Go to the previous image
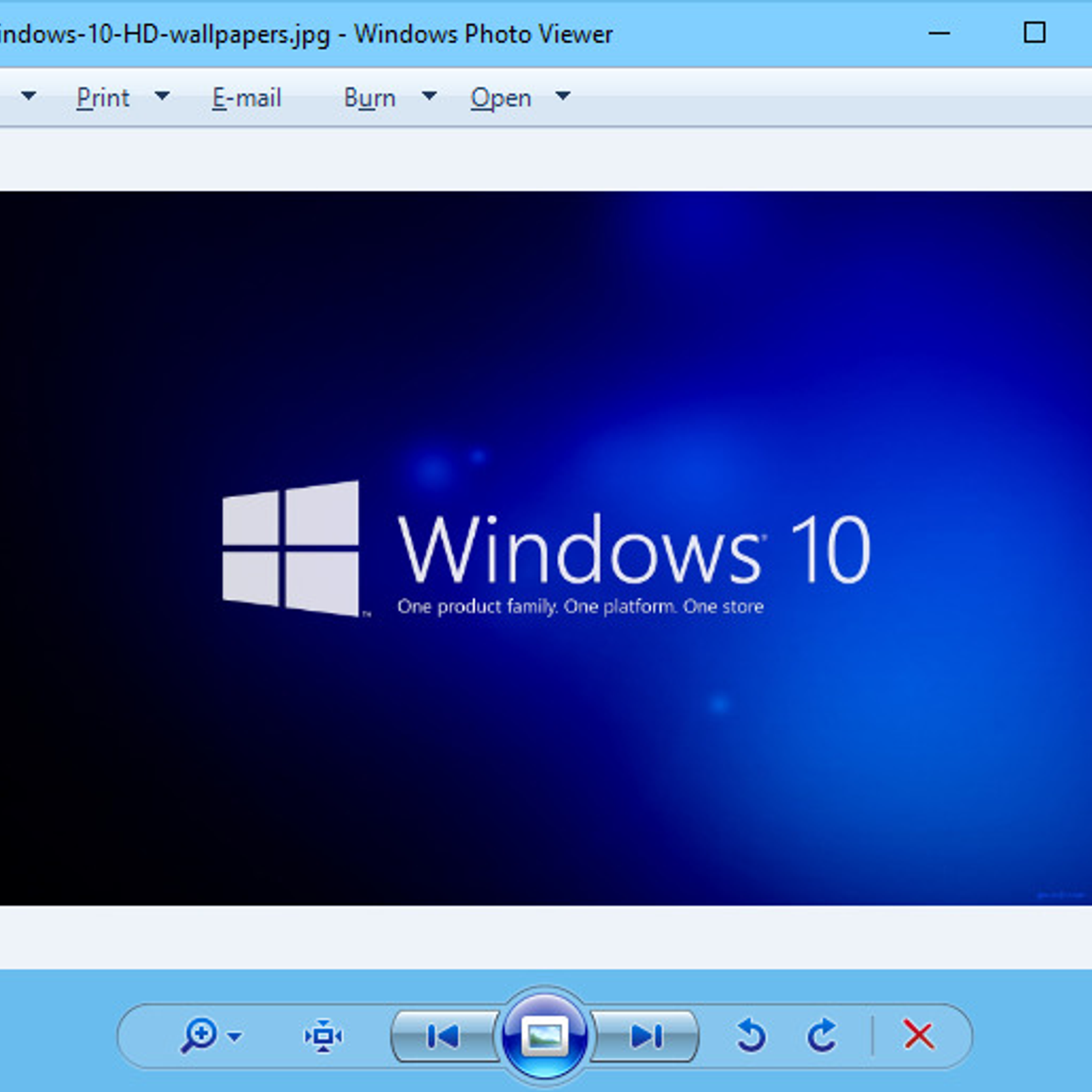 click(x=444, y=1035)
